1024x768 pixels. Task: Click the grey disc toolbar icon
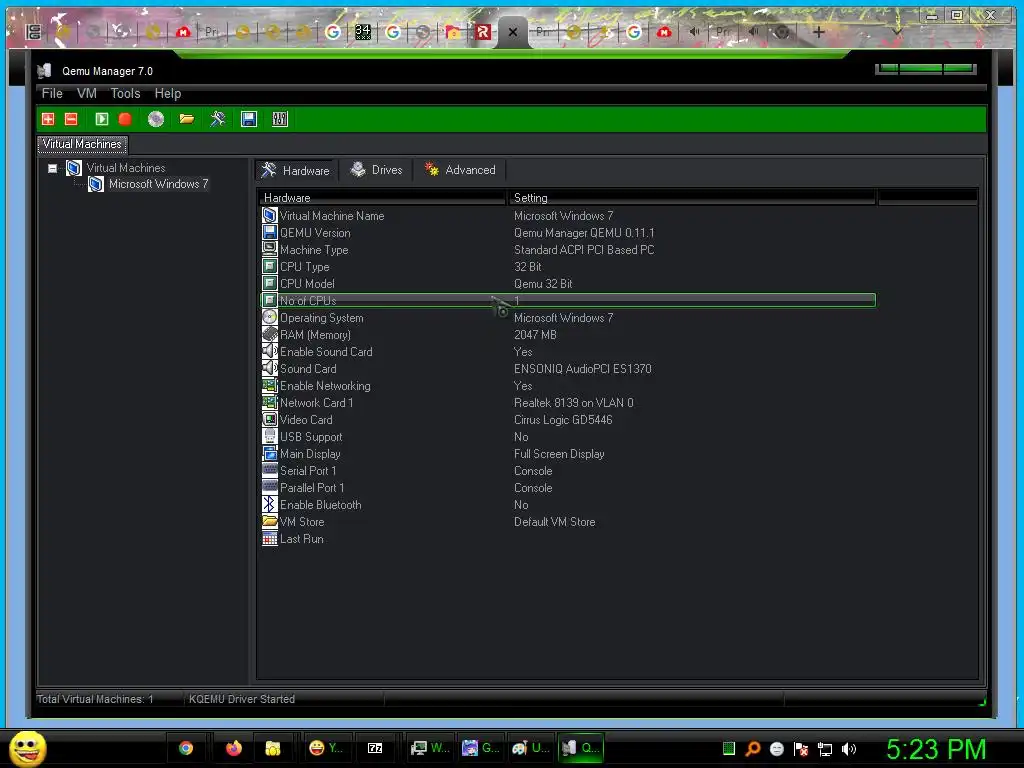(x=155, y=119)
